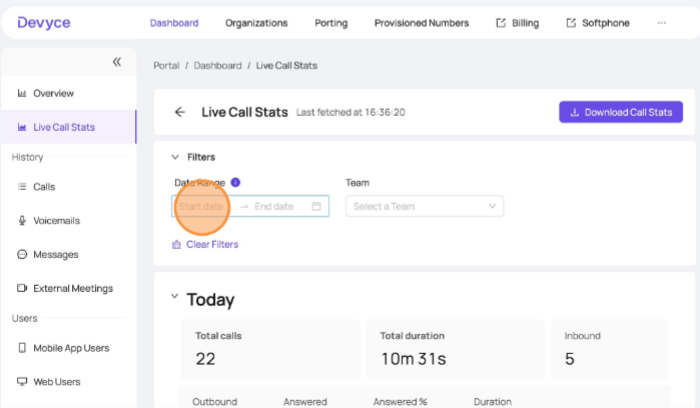Click the Mobile App Users phone icon
The height and width of the screenshot is (408, 700).
21,348
